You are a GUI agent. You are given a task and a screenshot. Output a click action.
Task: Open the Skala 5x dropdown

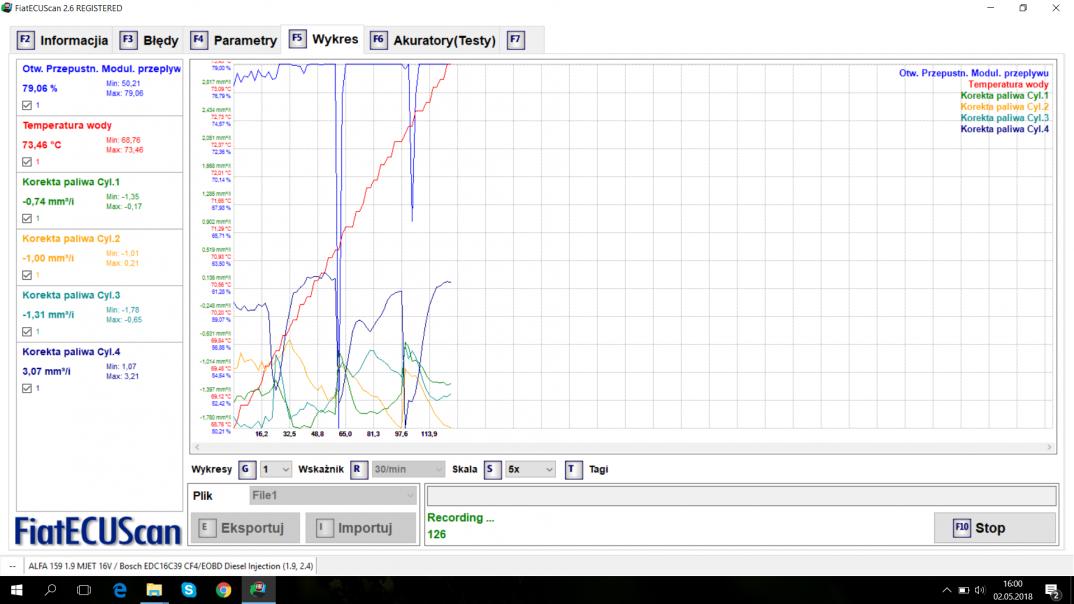(x=530, y=469)
